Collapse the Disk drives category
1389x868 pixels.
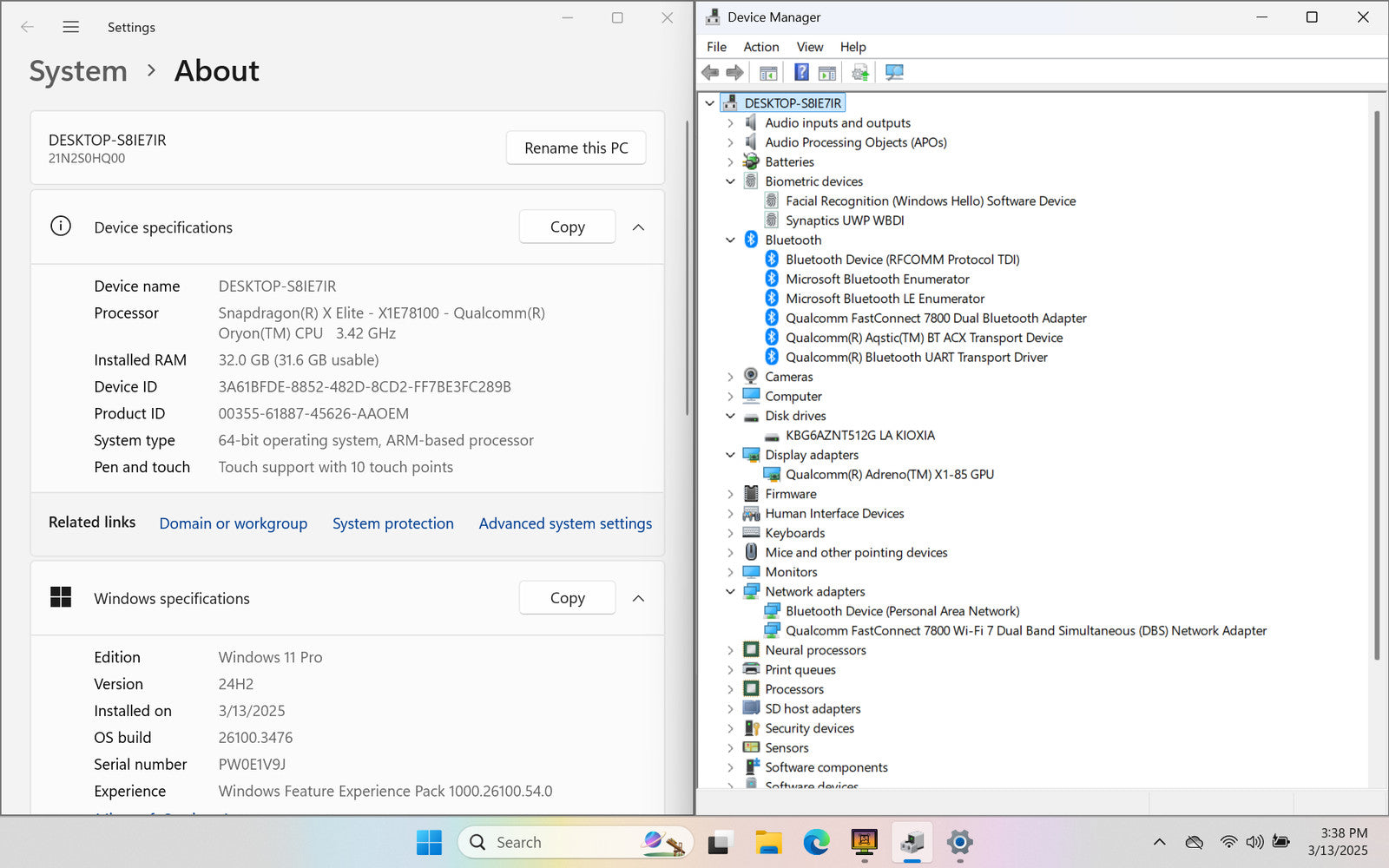(730, 416)
